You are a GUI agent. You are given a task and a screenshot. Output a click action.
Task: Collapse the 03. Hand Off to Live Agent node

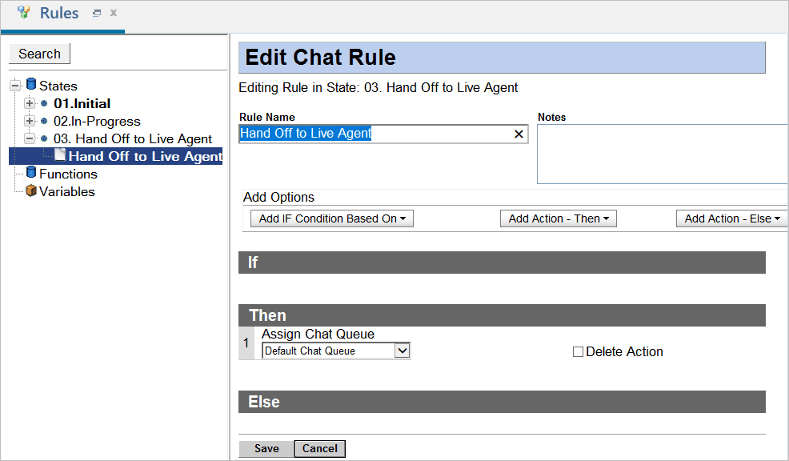coord(29,139)
